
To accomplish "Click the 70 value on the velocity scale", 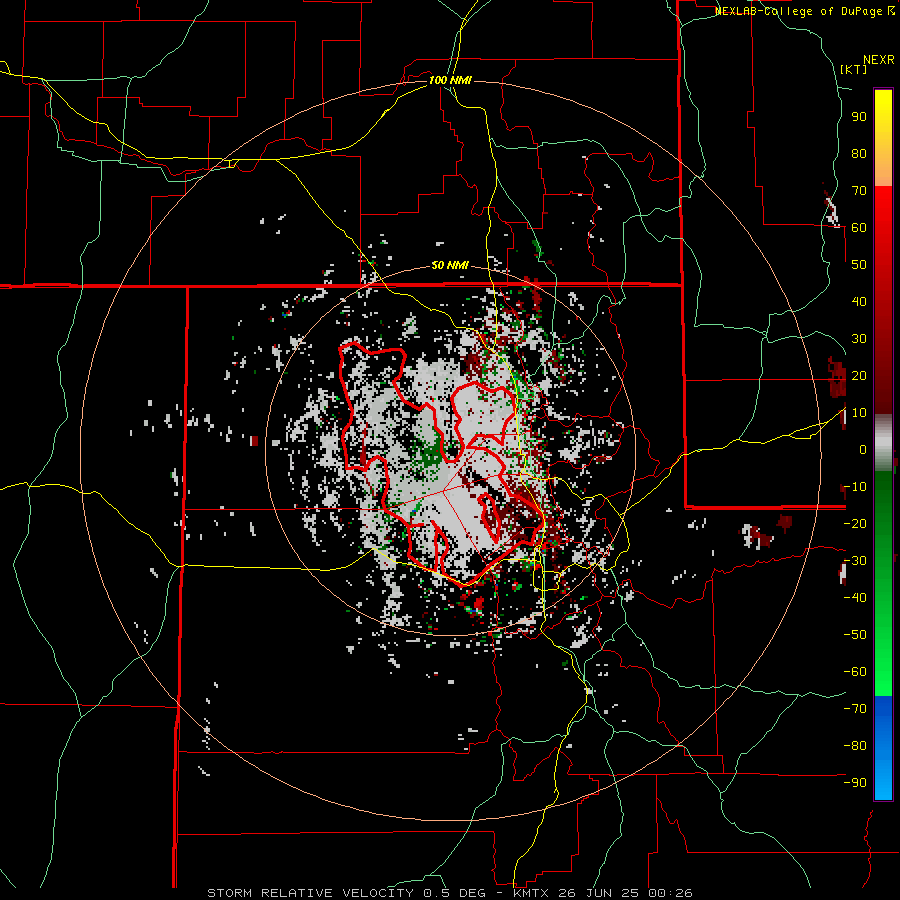I will (859, 191).
